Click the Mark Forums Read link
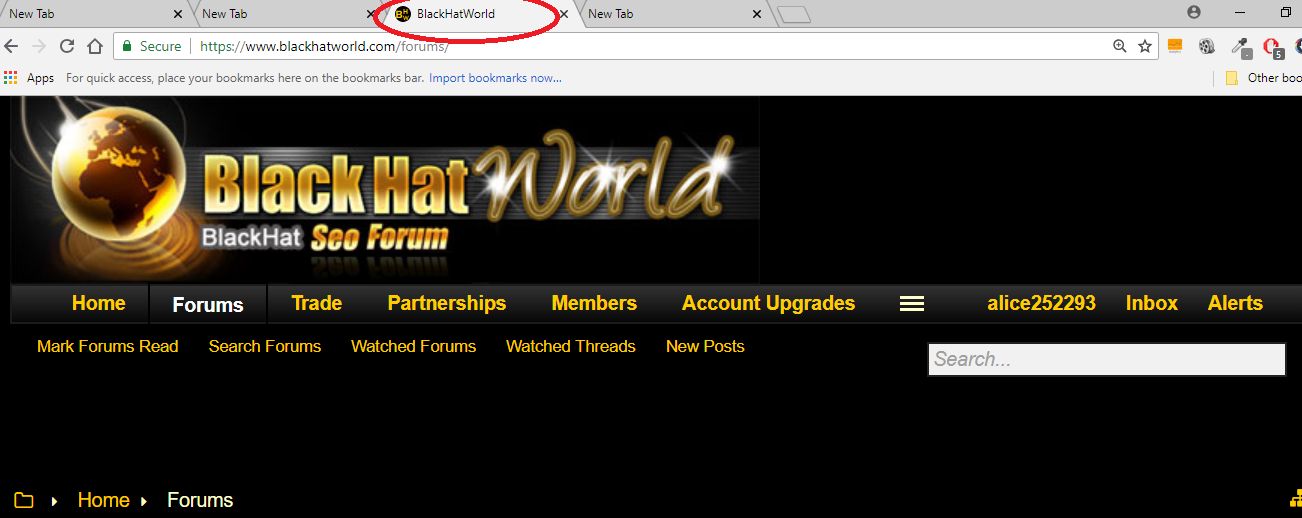Viewport: 1302px width, 518px height. [107, 346]
